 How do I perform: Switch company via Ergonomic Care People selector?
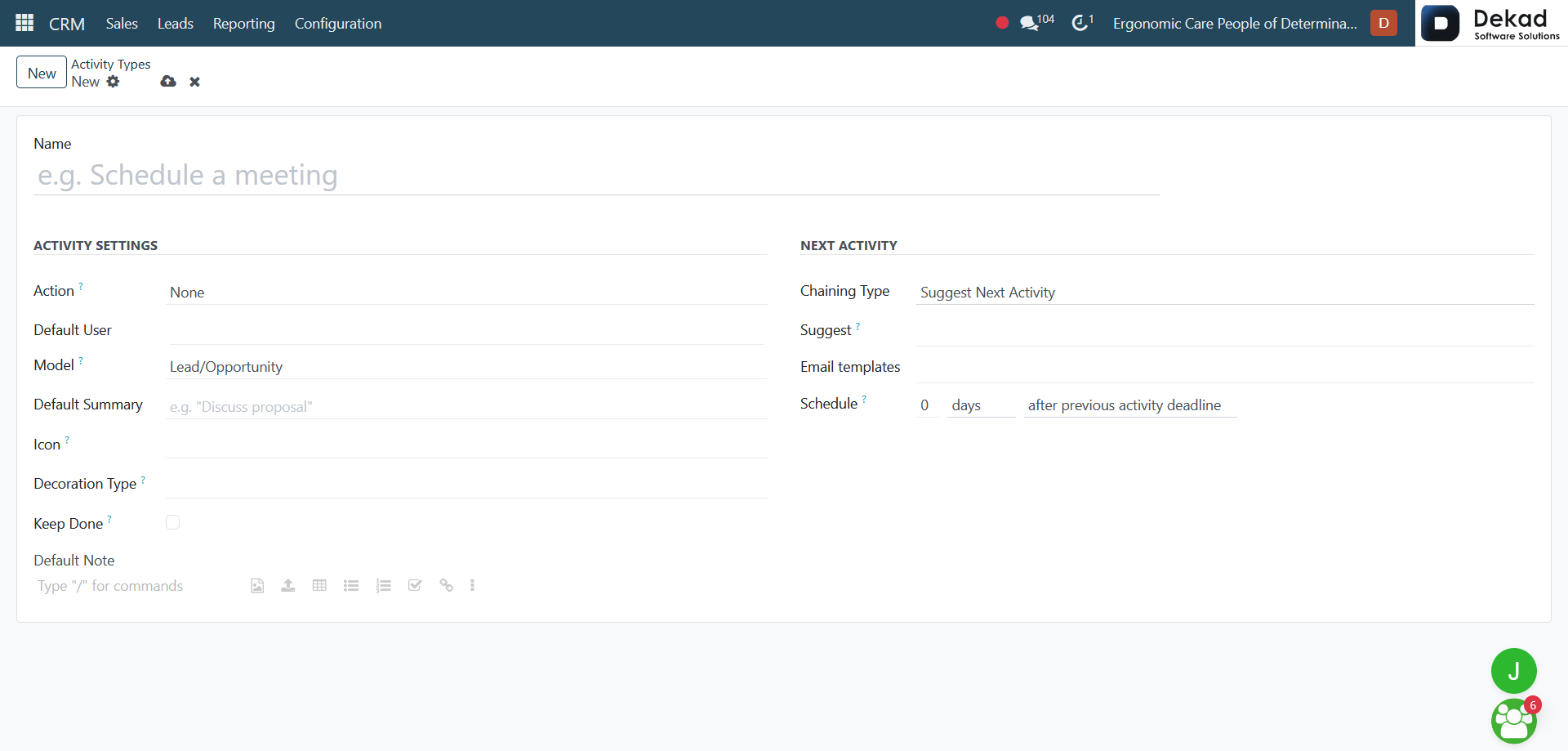(1235, 24)
